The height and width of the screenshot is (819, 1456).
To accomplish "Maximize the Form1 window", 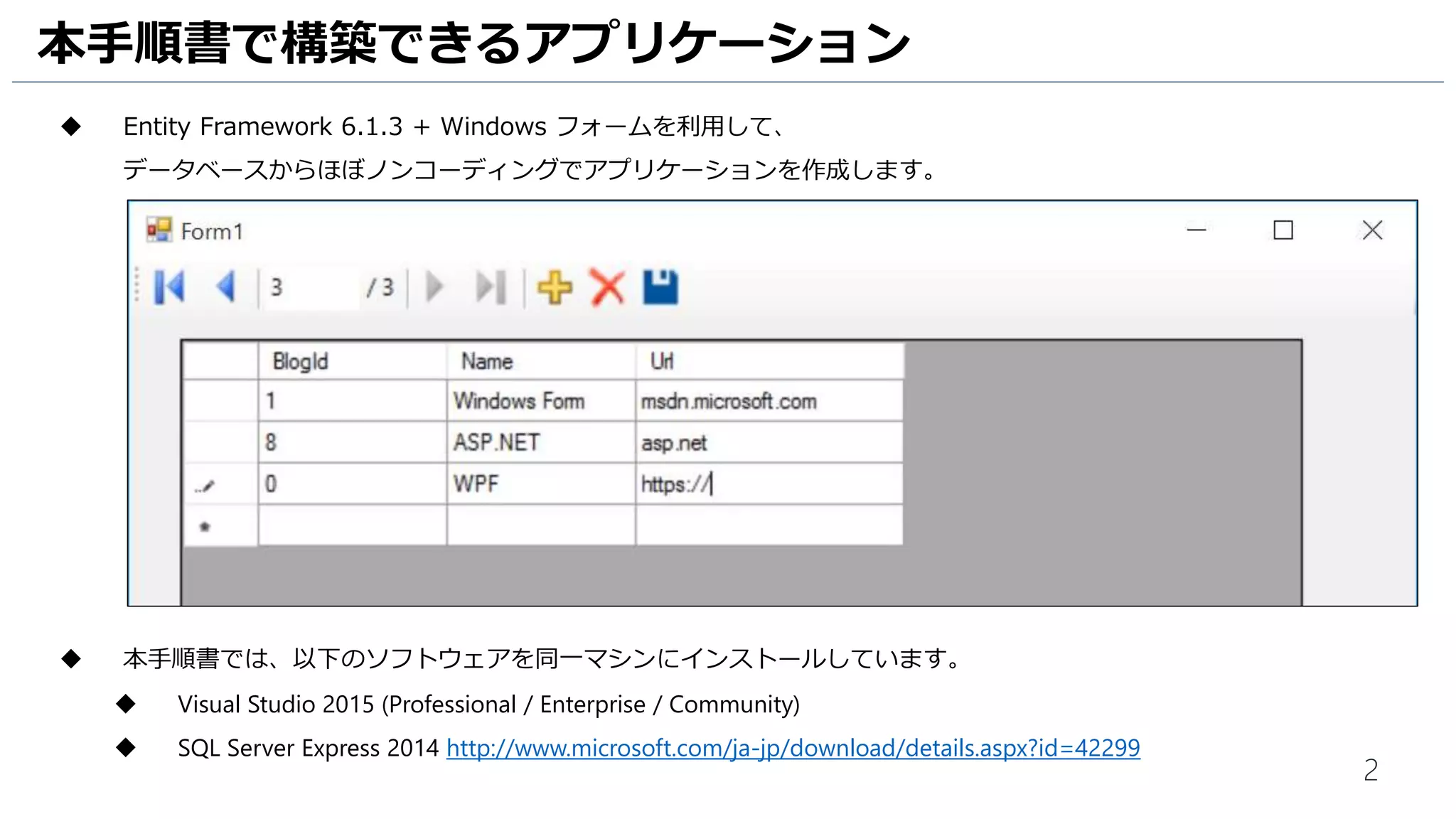I will point(1283,230).
